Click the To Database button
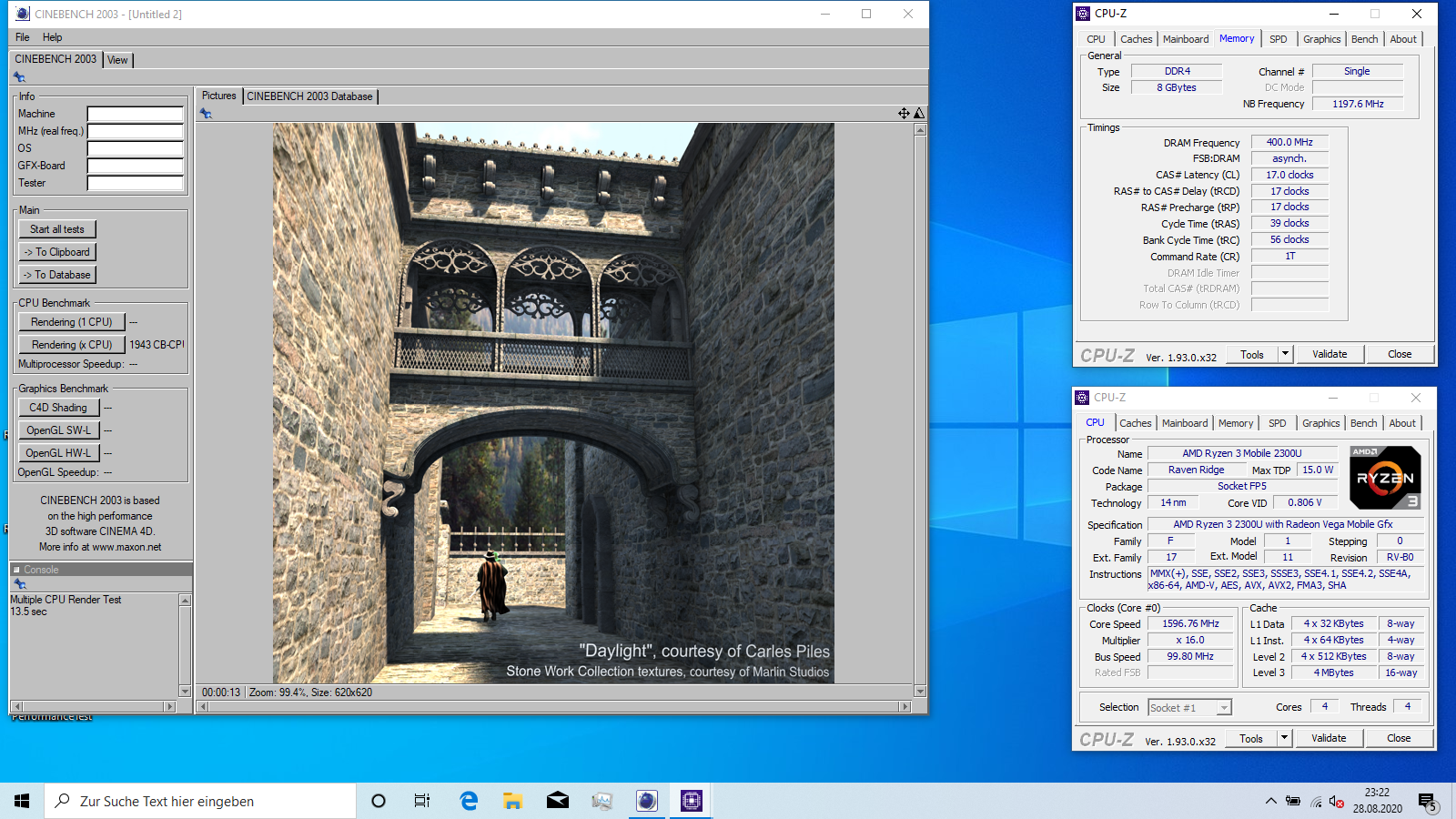 (57, 275)
